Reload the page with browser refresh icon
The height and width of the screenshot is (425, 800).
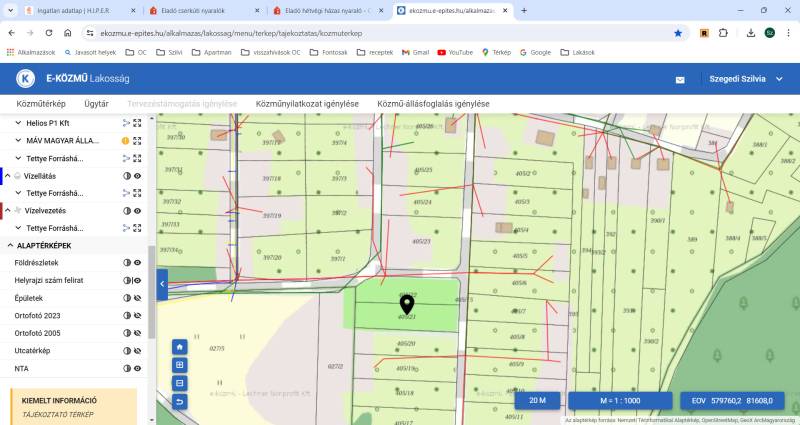click(x=48, y=33)
